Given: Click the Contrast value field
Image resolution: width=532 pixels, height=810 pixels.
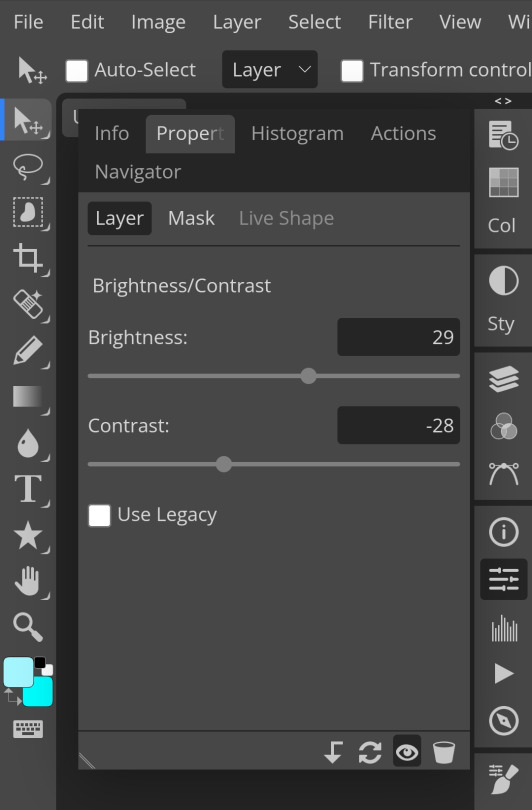Looking at the screenshot, I should (x=398, y=425).
